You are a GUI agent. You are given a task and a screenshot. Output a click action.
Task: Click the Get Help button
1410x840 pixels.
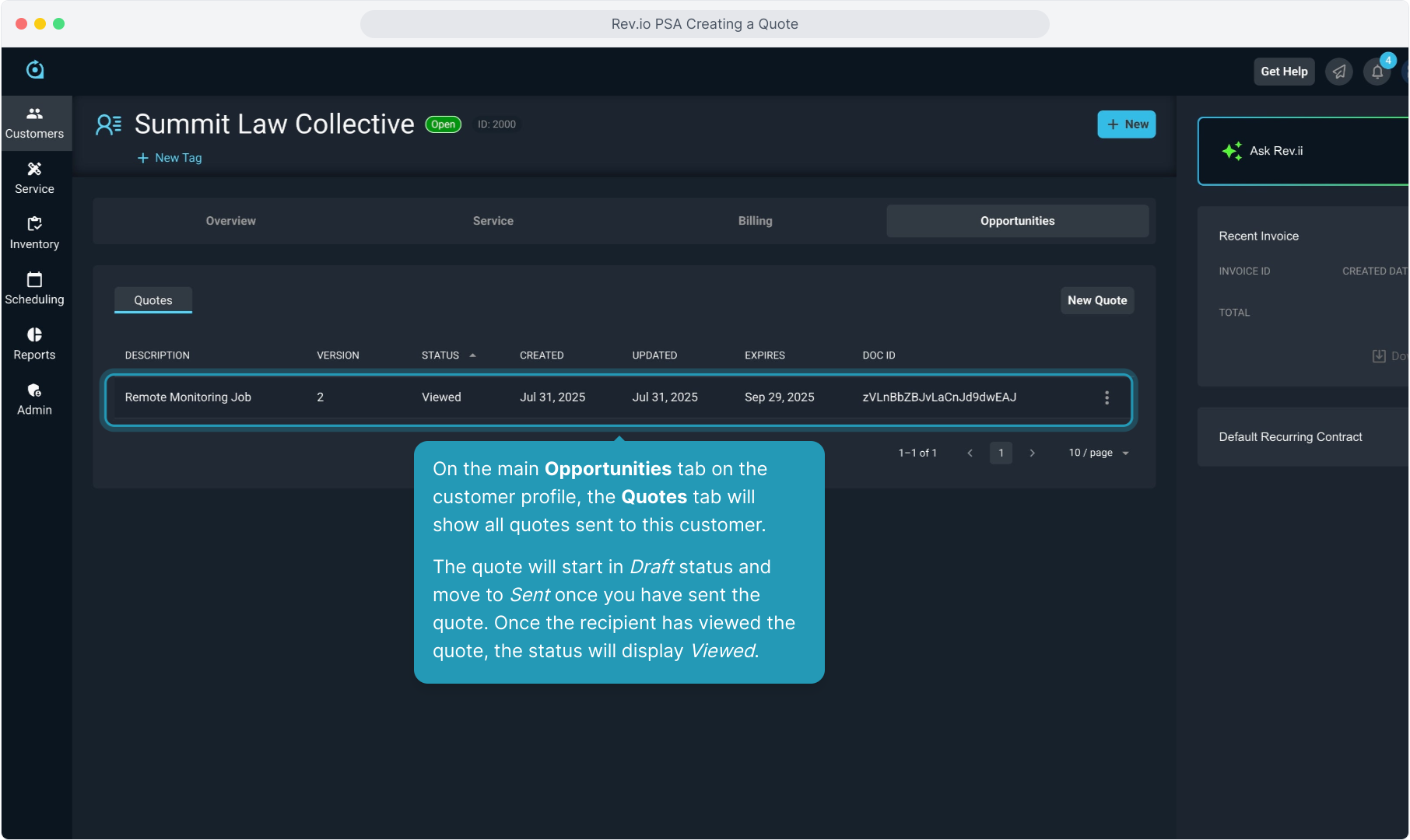(x=1284, y=72)
